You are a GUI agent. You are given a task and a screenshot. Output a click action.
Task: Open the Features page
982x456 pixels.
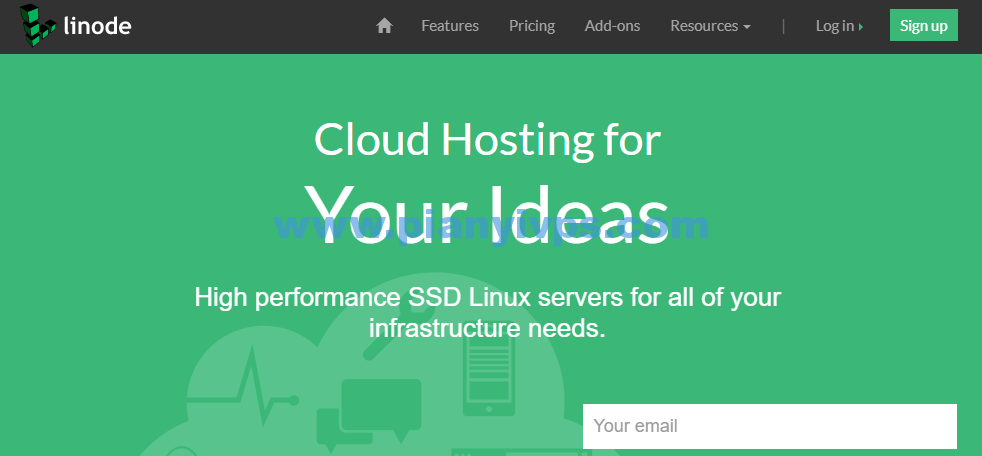(450, 26)
